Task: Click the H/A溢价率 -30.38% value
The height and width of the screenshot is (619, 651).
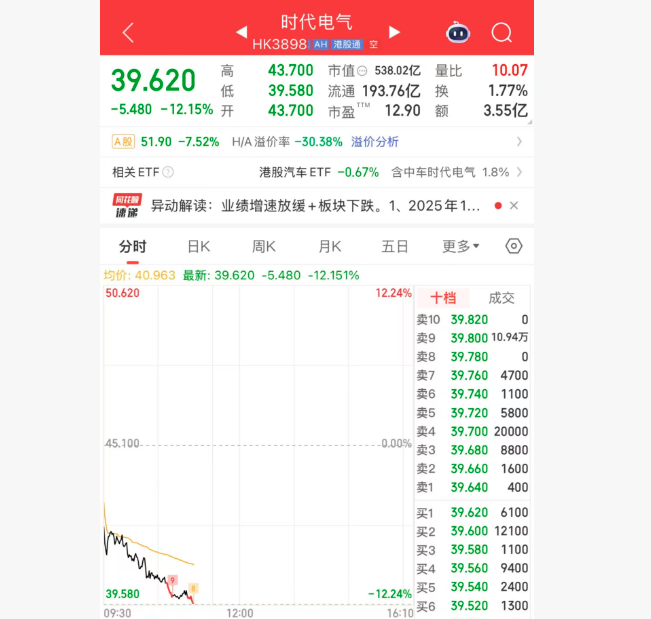Action: 318,142
